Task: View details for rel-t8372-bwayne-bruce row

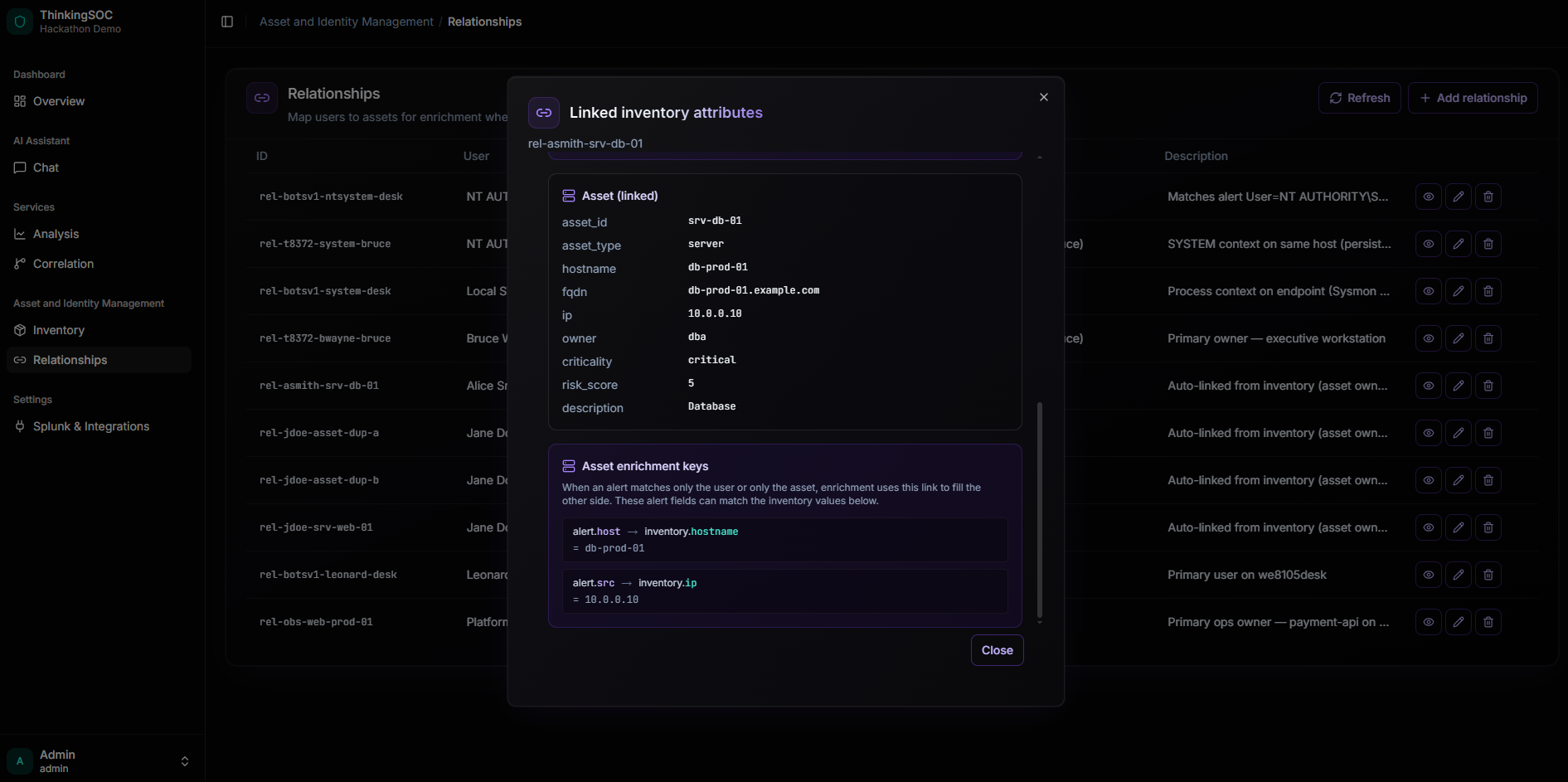Action: (1429, 338)
